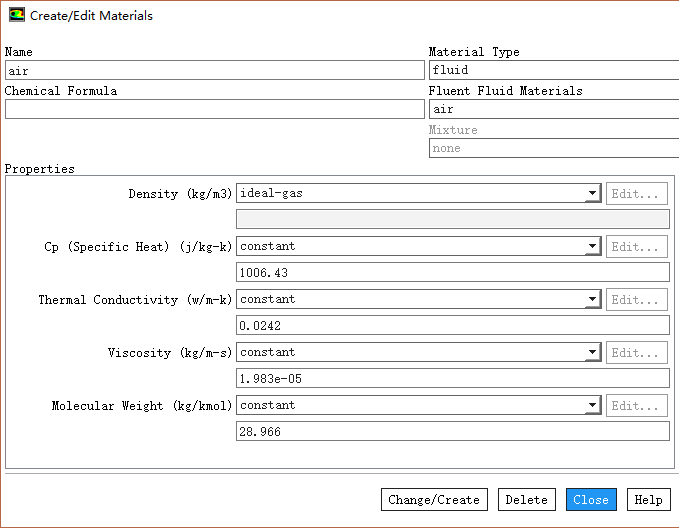Edit the Cp value 1006.43 field
Image resolution: width=679 pixels, height=528 pixels.
[x=452, y=273]
